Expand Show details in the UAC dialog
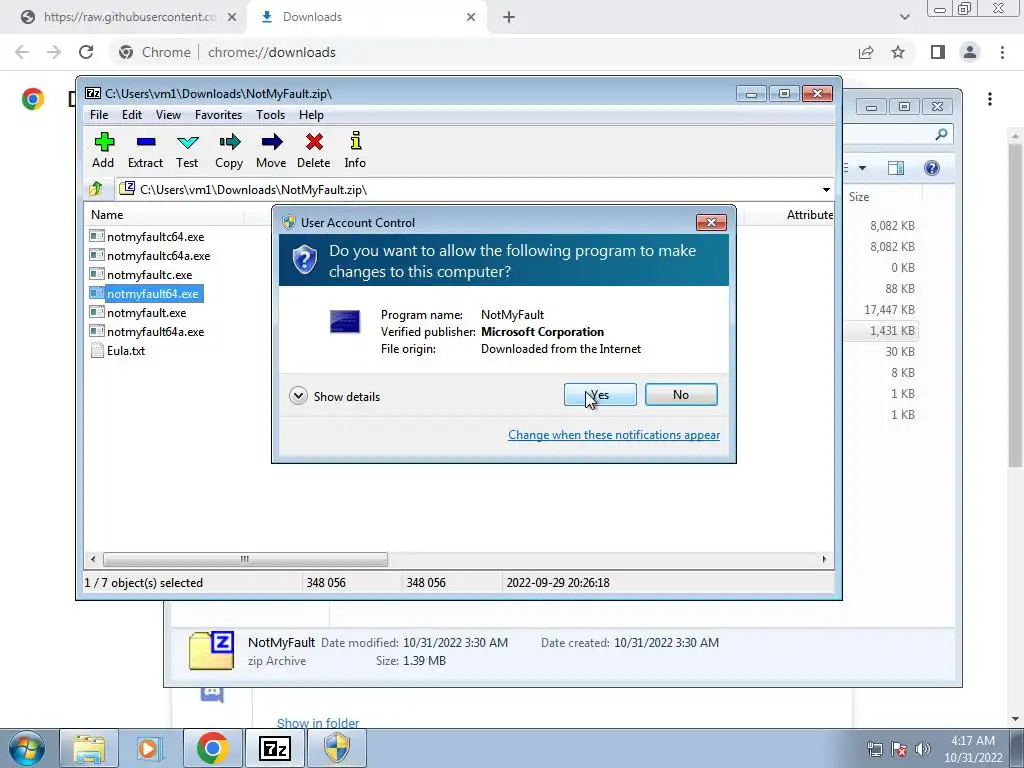This screenshot has height=768, width=1024. click(x=334, y=396)
